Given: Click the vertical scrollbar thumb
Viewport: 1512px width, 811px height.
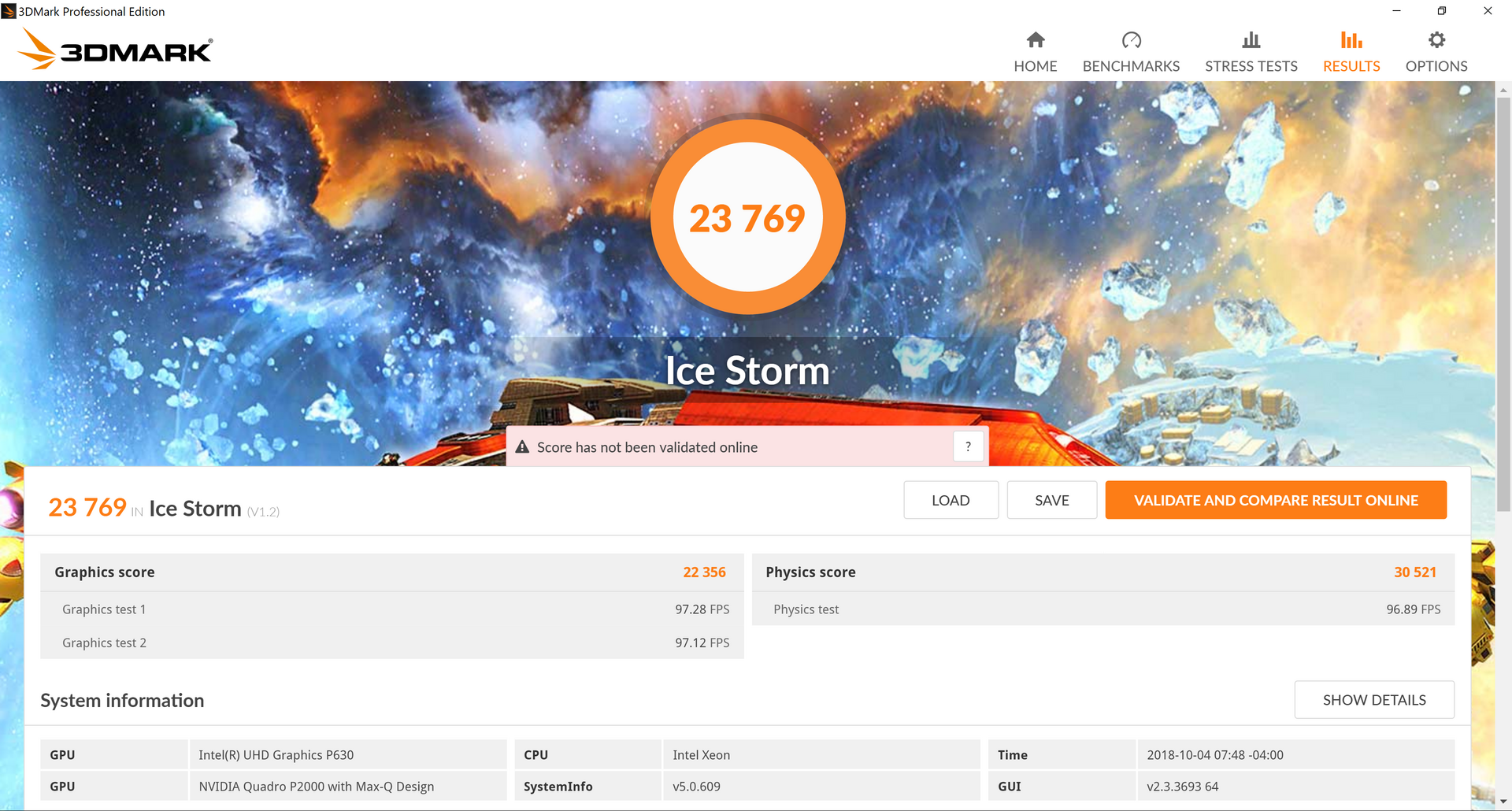Looking at the screenshot, I should click(1503, 306).
